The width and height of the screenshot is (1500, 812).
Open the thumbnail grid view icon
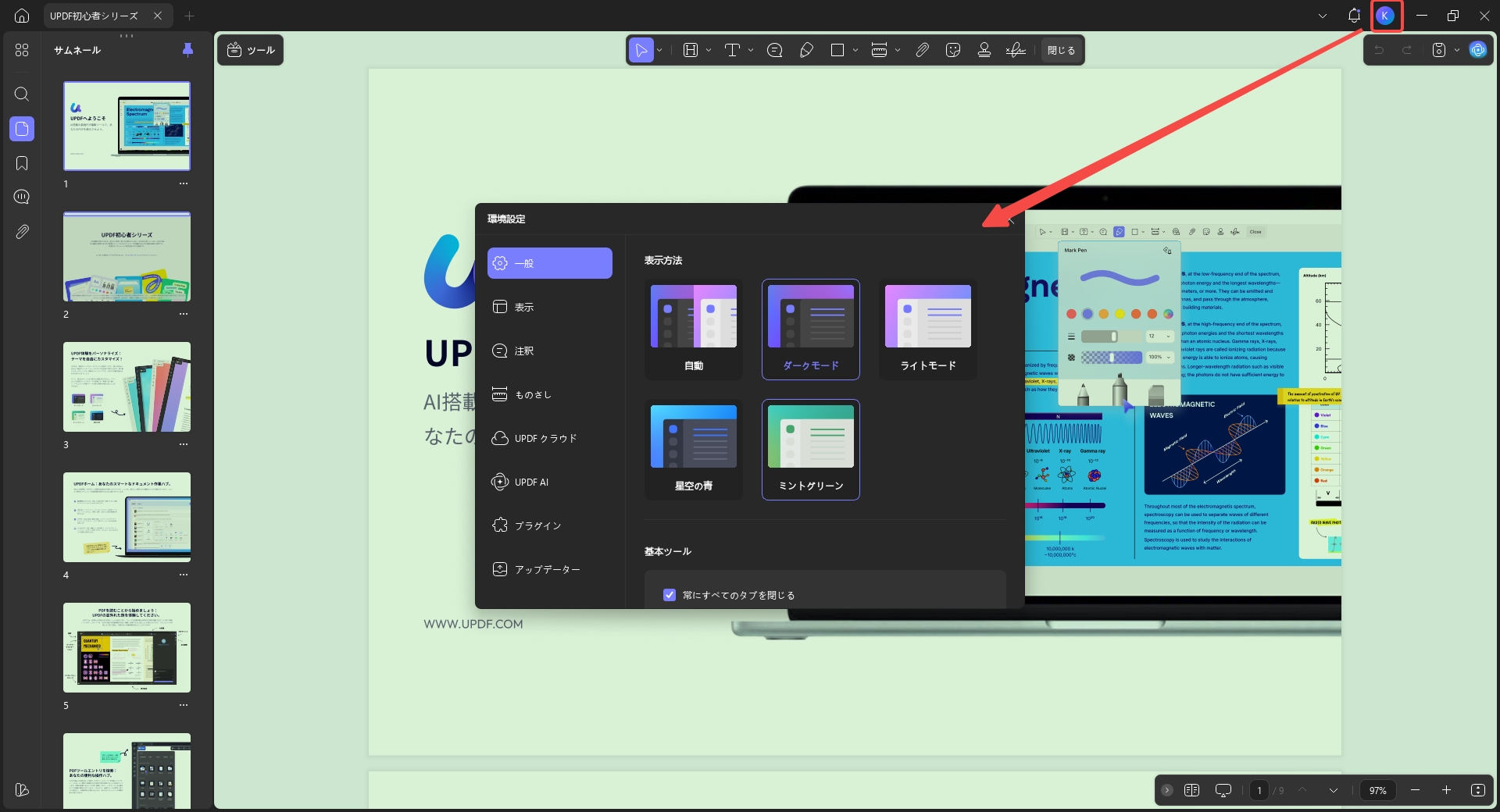point(22,50)
